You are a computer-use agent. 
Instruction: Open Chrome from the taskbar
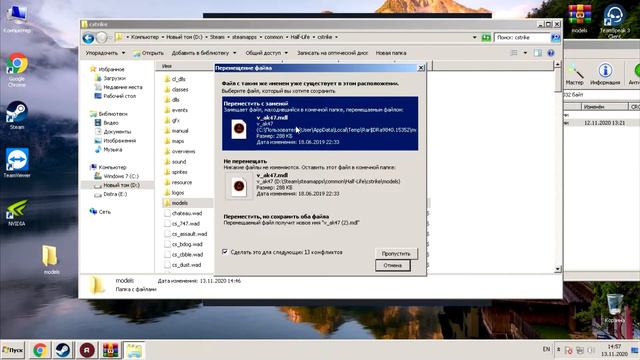pyautogui.click(x=40, y=350)
